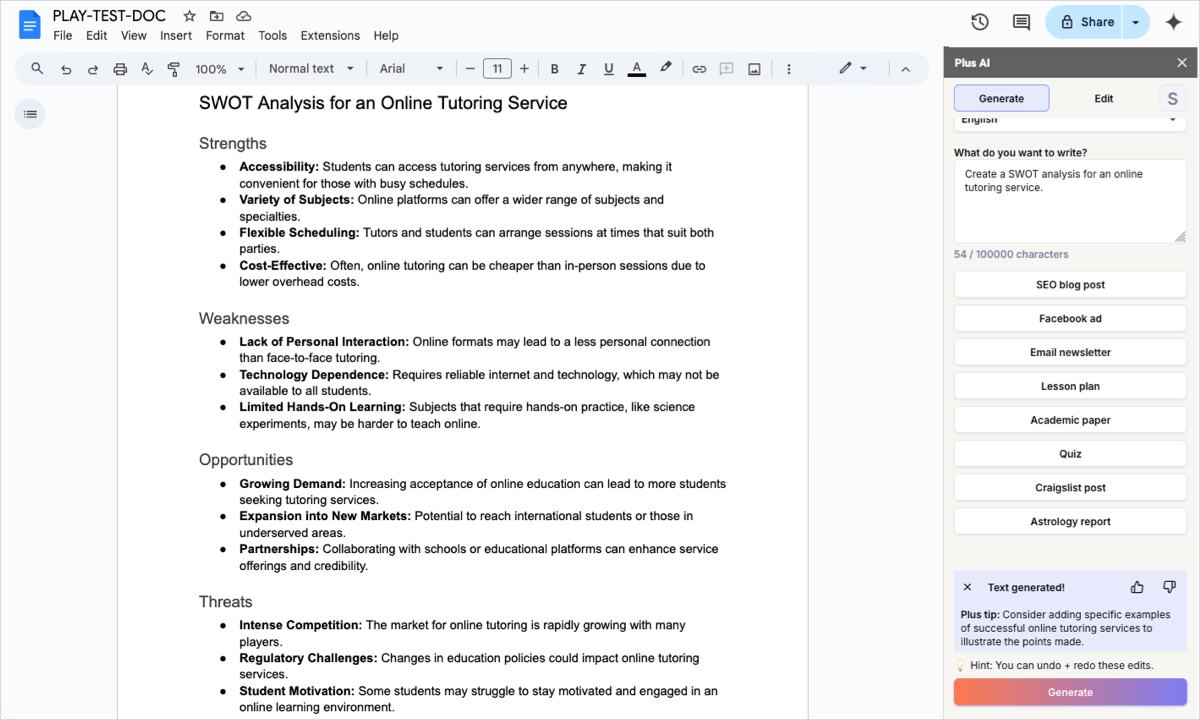Open the Format menu
Screen dimensions: 1200x720
click(x=225, y=35)
